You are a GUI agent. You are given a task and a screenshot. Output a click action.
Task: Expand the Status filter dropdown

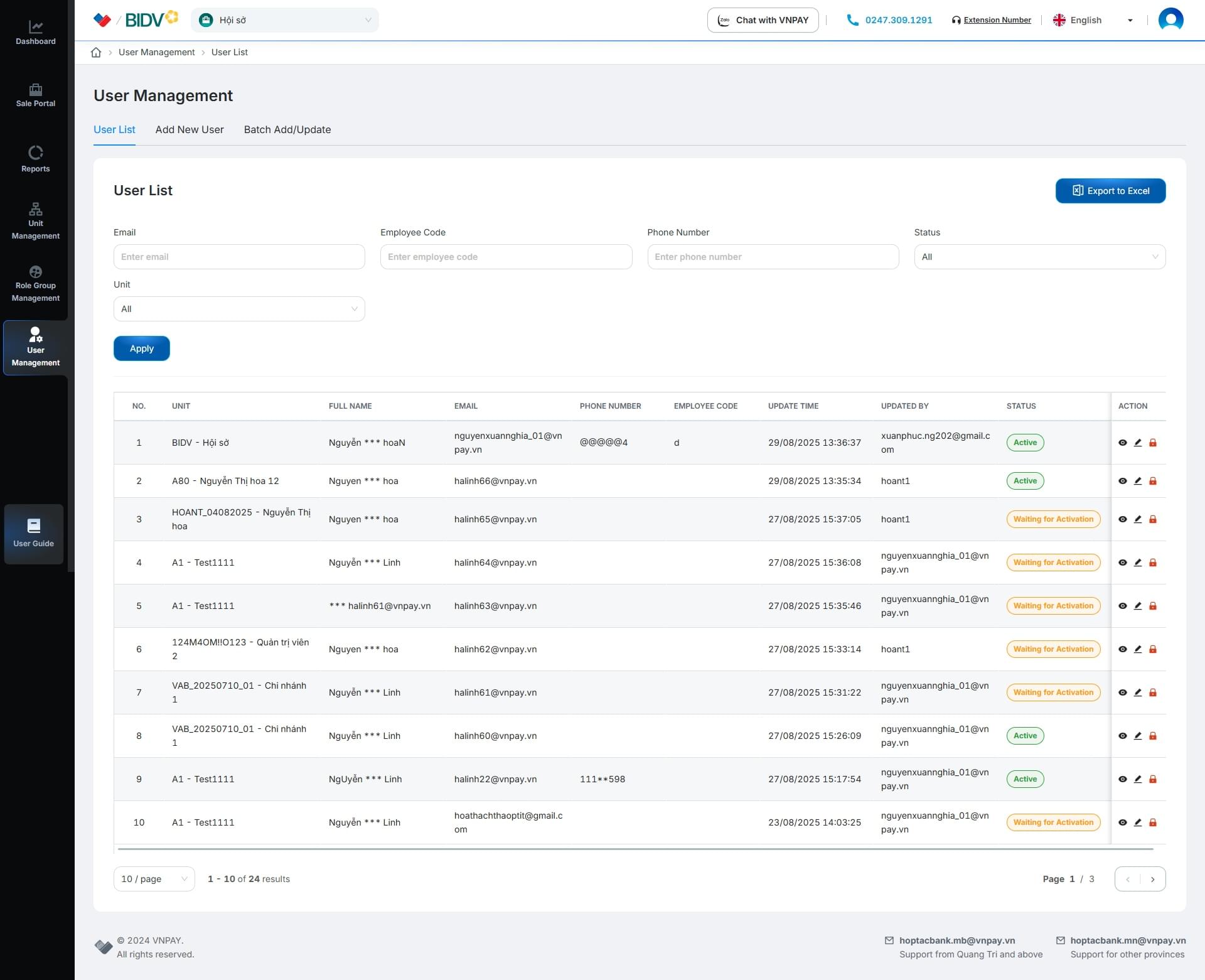click(x=1039, y=257)
